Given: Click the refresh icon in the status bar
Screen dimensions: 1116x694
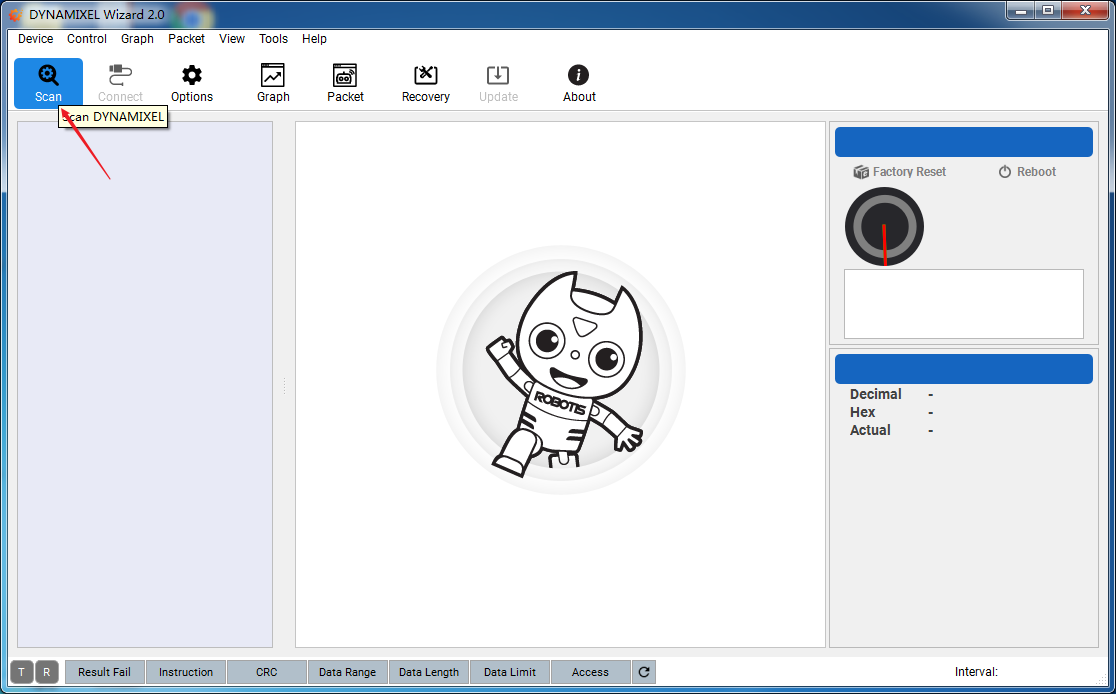Looking at the screenshot, I should [x=644, y=672].
